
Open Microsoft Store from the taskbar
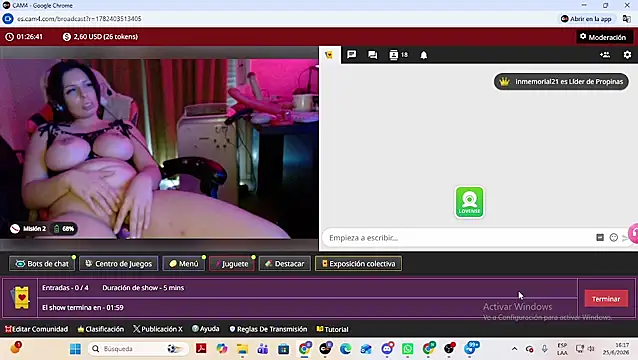point(284,349)
